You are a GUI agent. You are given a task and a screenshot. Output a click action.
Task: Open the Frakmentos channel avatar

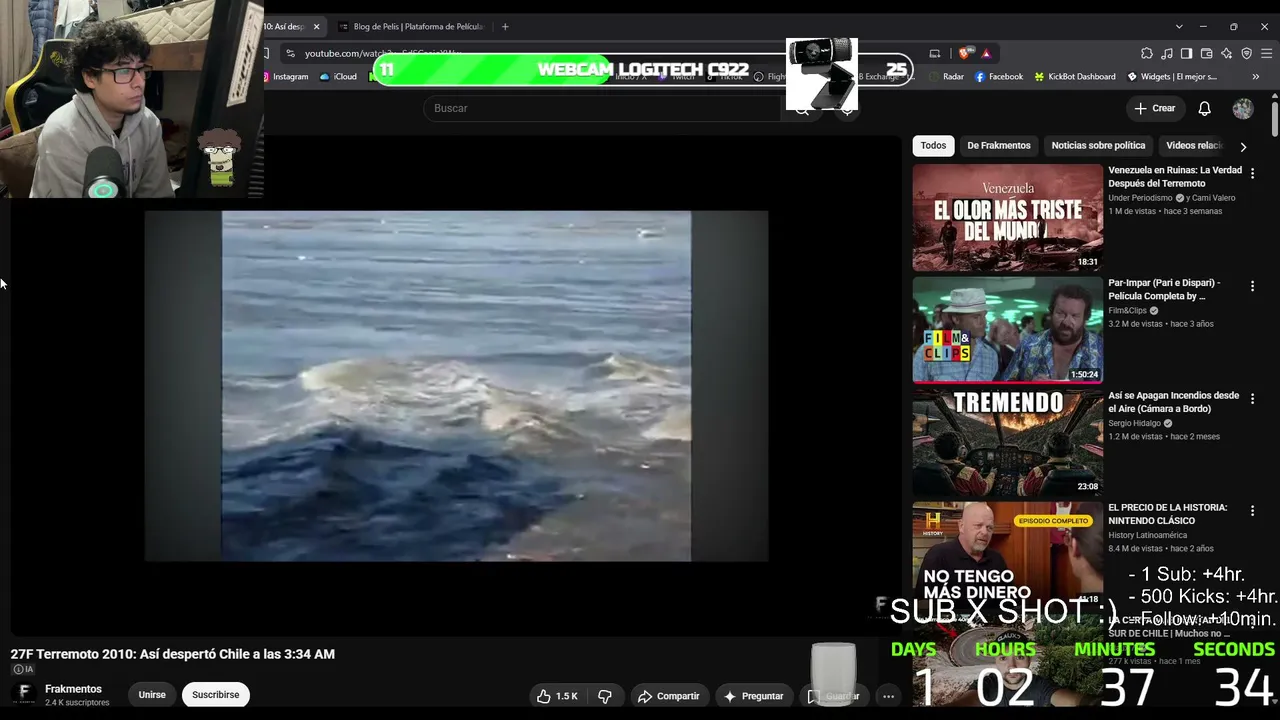coord(25,694)
